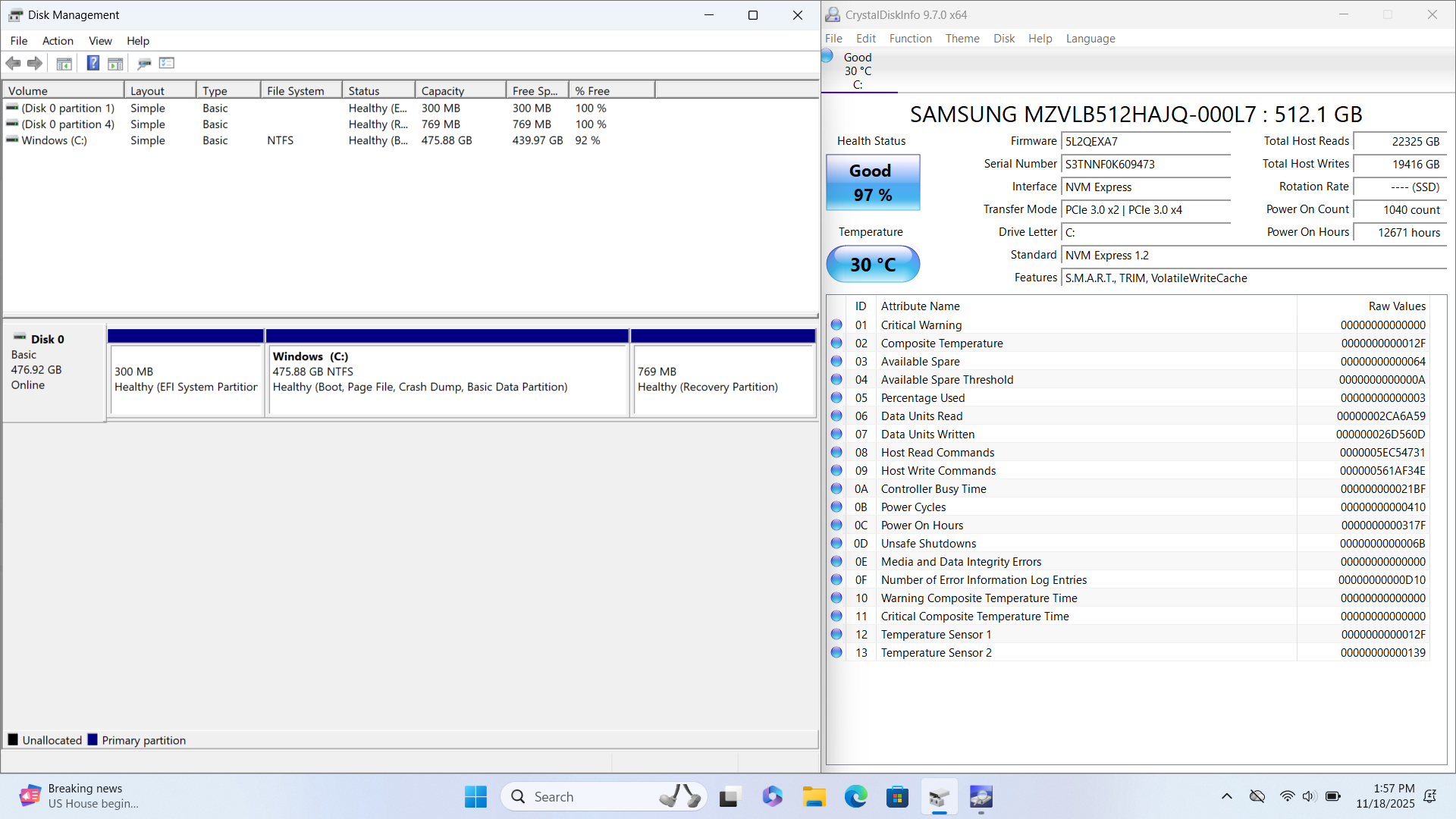Click the Good 97 % health status button
The height and width of the screenshot is (819, 1456).
point(873,183)
